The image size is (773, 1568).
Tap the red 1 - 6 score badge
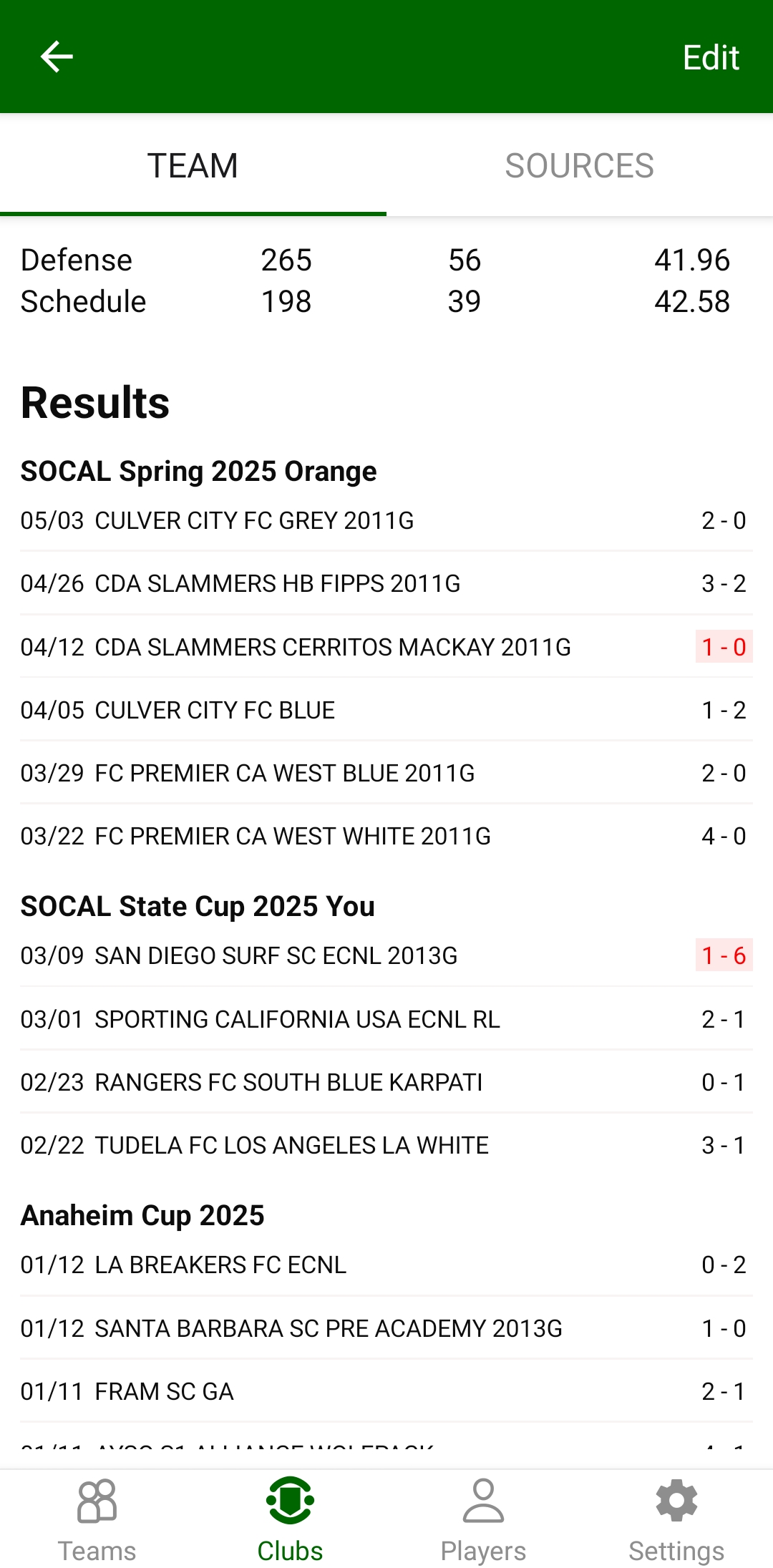[724, 955]
